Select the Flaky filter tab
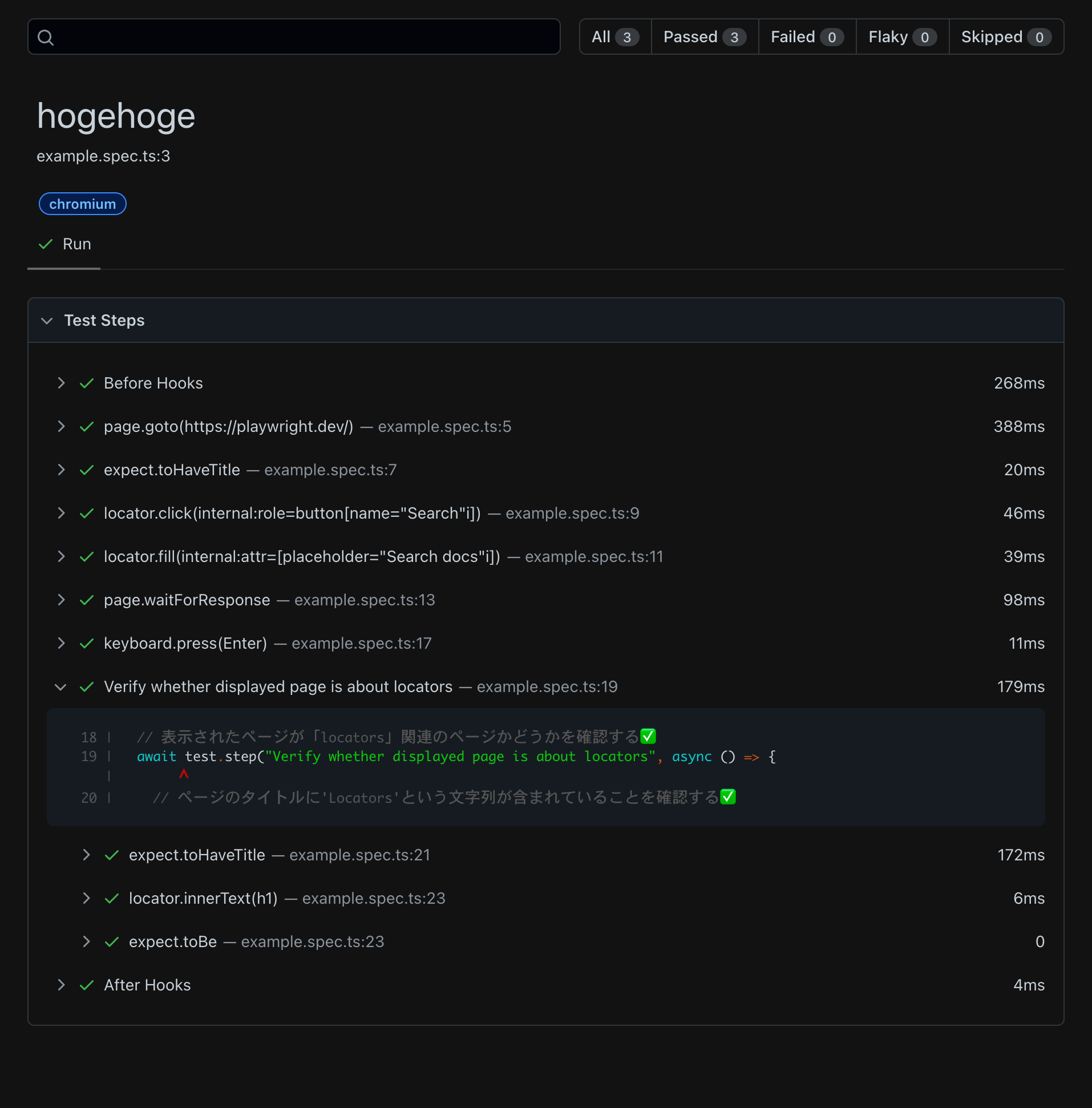Screen dimensions: 1092x1108 tap(901, 36)
